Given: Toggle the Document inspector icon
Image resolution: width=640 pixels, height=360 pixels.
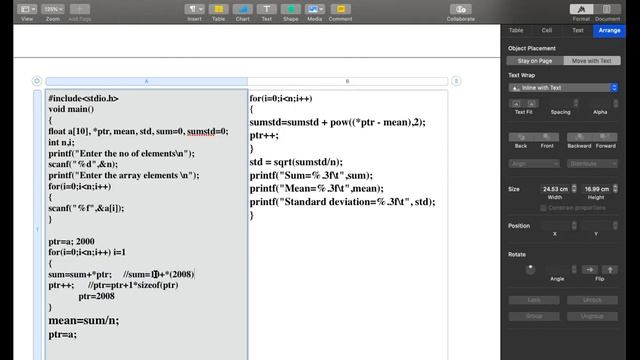Looking at the screenshot, I should 607,9.
